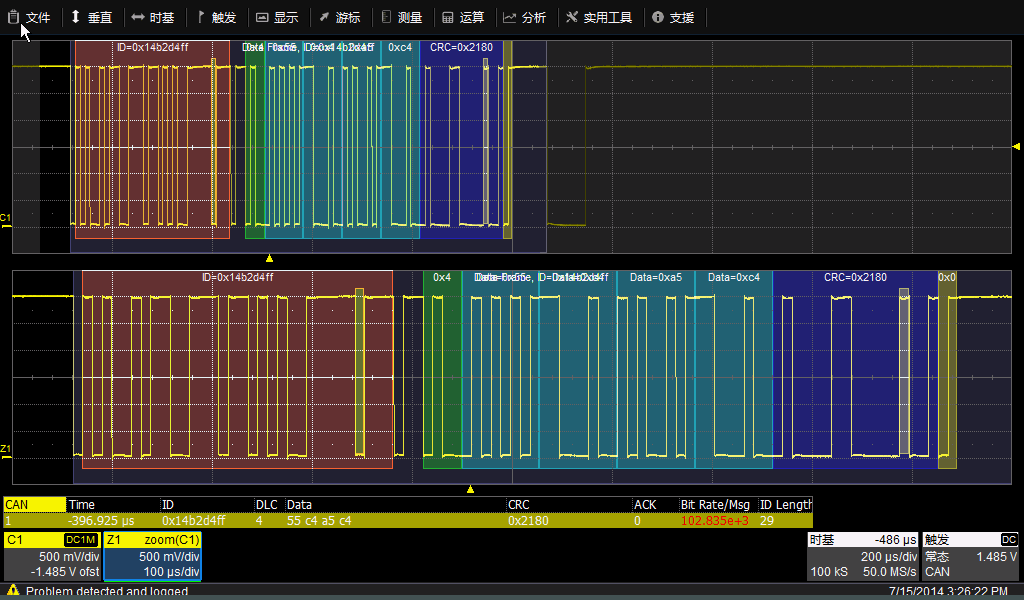Screen dimensions: 1024x600
Task: Click the ID Length value 29
Action: tap(767, 521)
